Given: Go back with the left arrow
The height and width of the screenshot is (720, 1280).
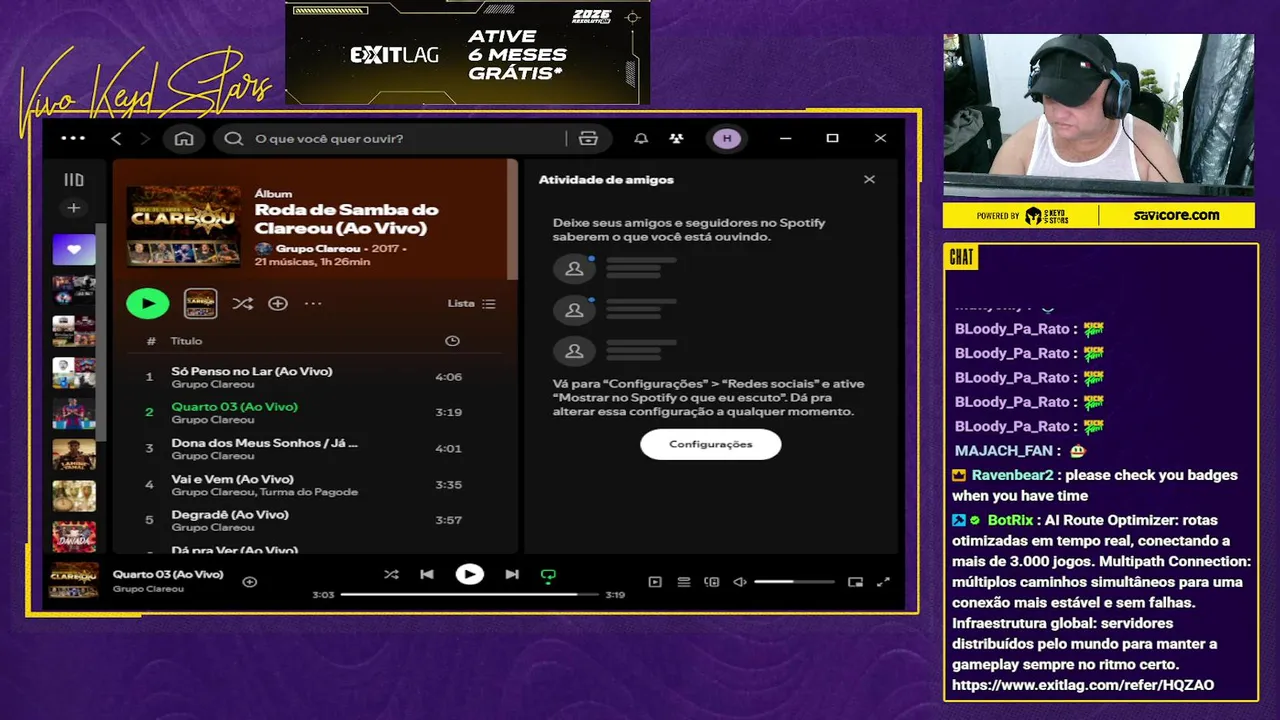Looking at the screenshot, I should [x=116, y=138].
